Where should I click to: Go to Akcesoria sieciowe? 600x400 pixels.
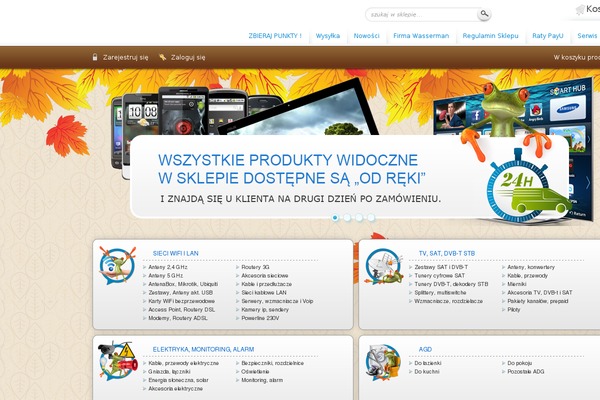264,276
